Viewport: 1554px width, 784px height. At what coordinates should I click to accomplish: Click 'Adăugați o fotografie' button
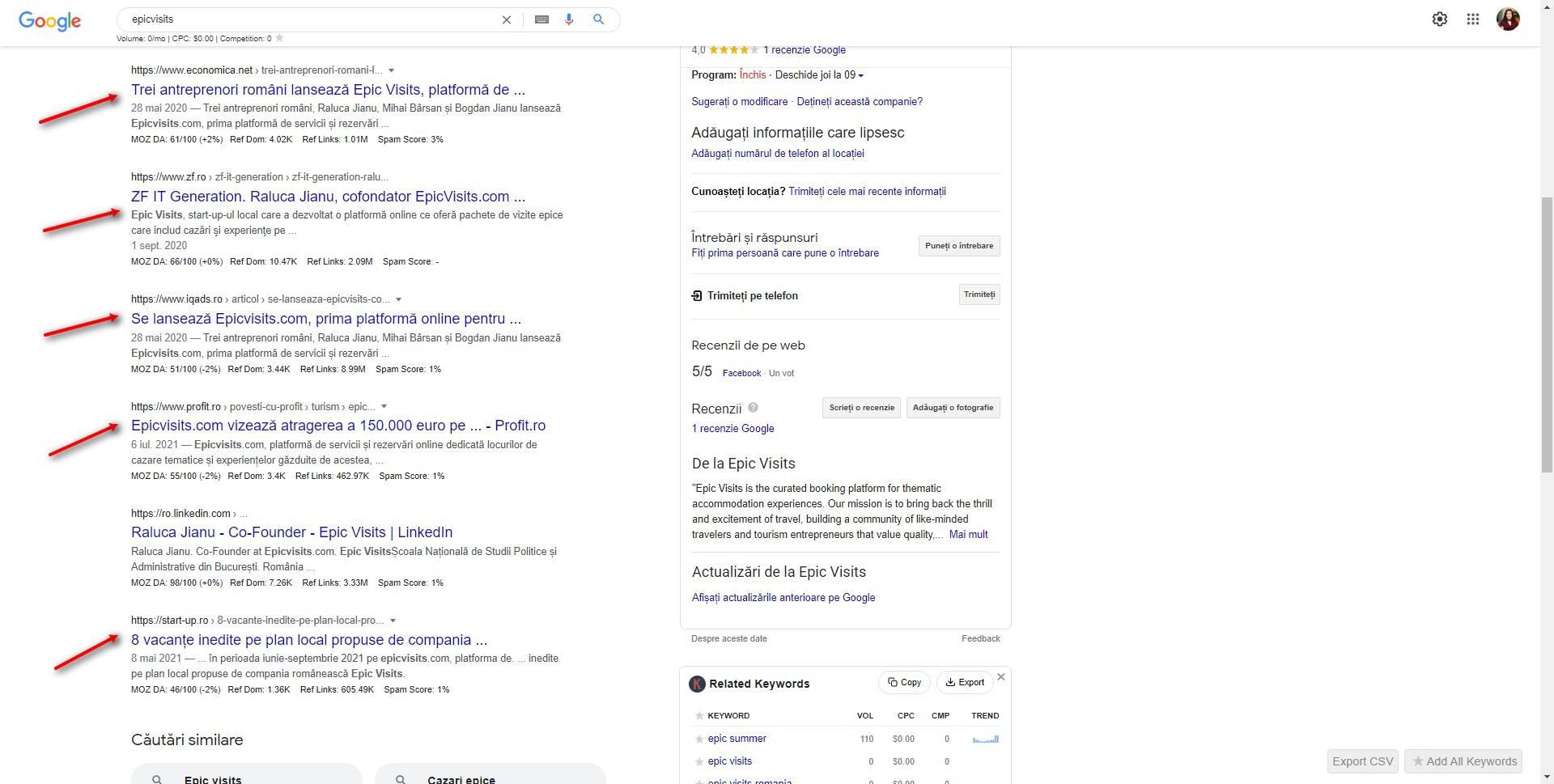[953, 408]
